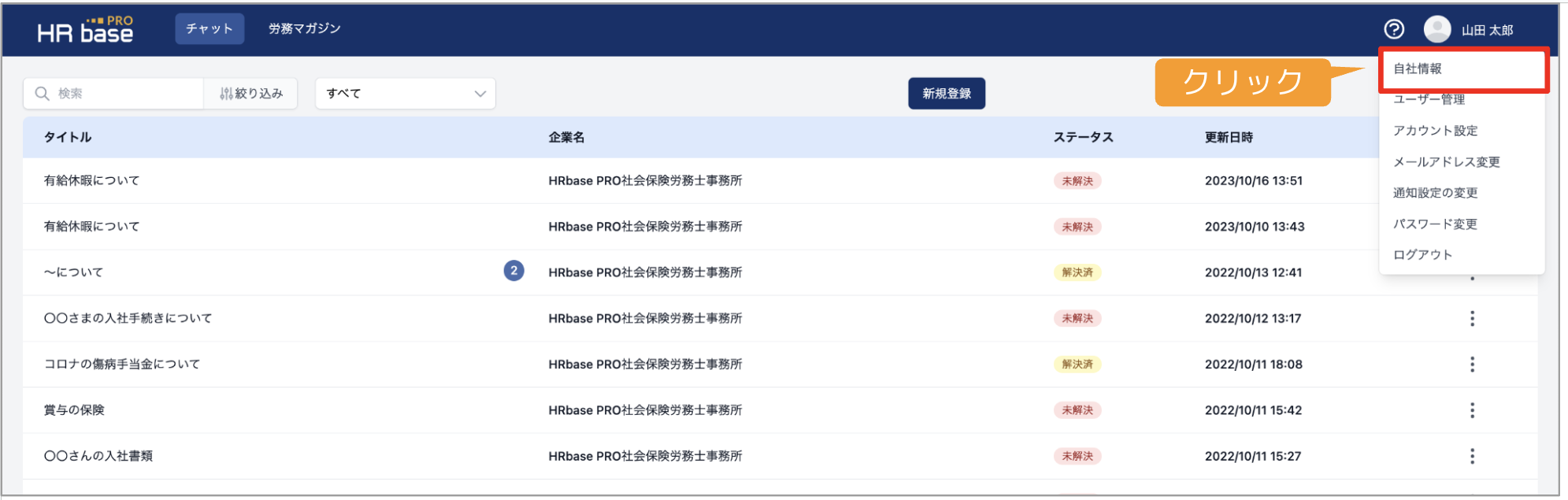Focus the 検索 search input field
Viewport: 1568px width, 500px height.
click(x=122, y=94)
